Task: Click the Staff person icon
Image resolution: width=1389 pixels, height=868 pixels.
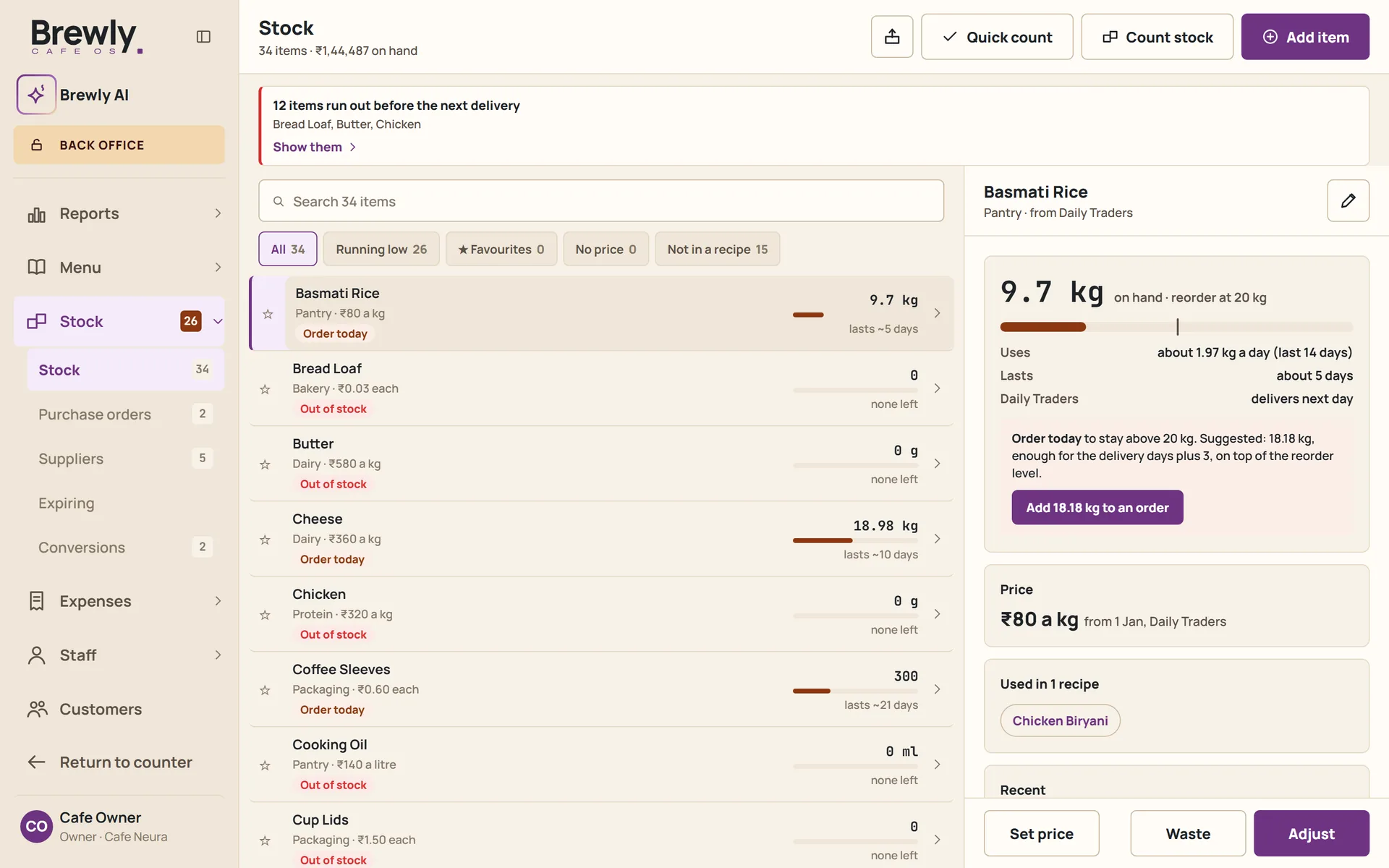Action: (36, 655)
